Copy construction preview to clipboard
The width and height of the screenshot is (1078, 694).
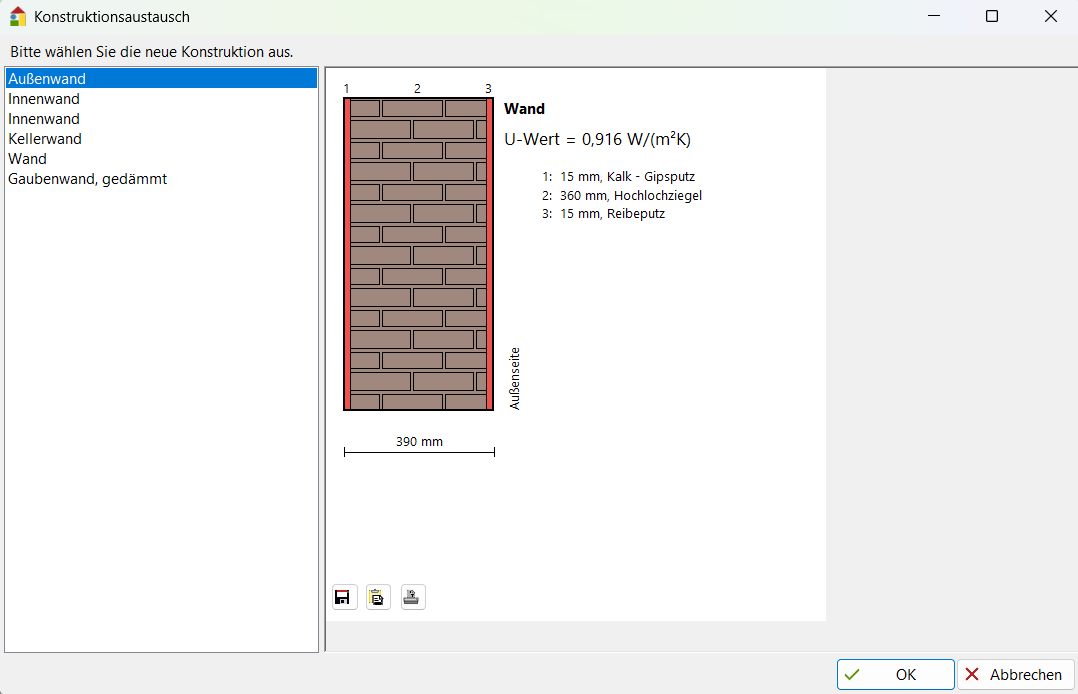click(x=378, y=598)
